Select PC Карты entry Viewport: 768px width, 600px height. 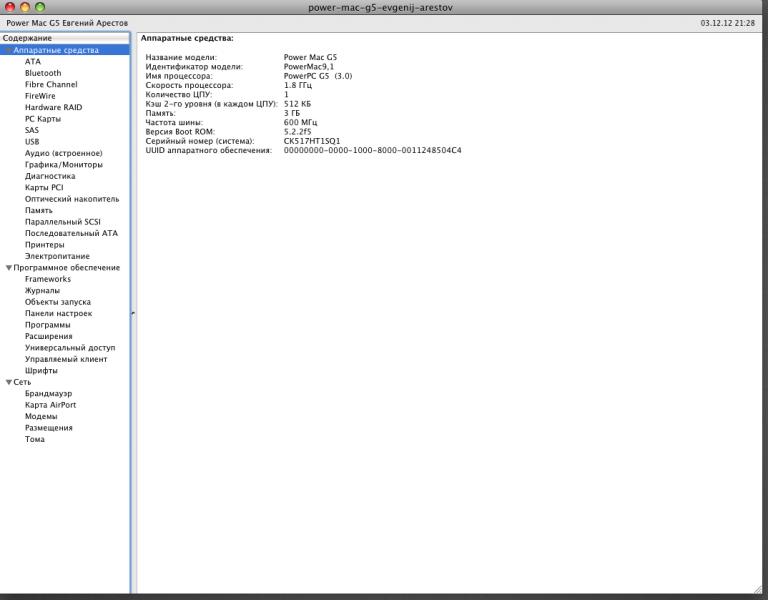click(x=43, y=119)
